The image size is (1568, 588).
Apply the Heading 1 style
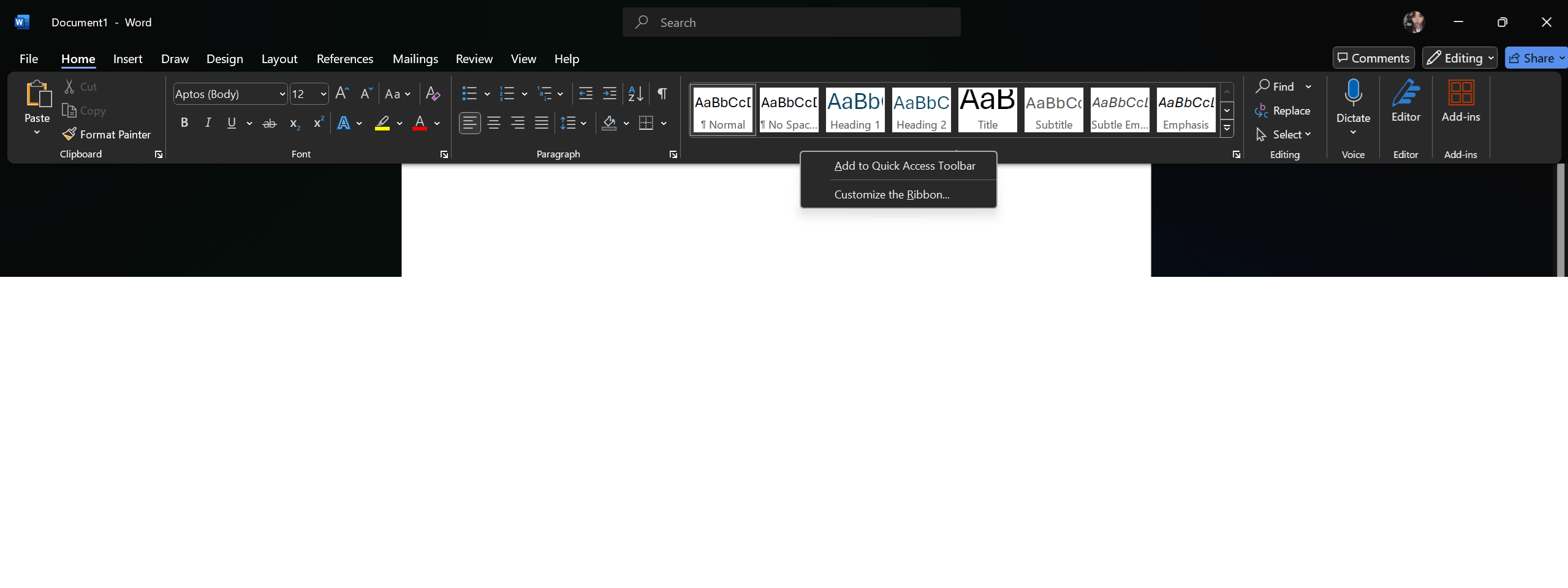[x=854, y=109]
